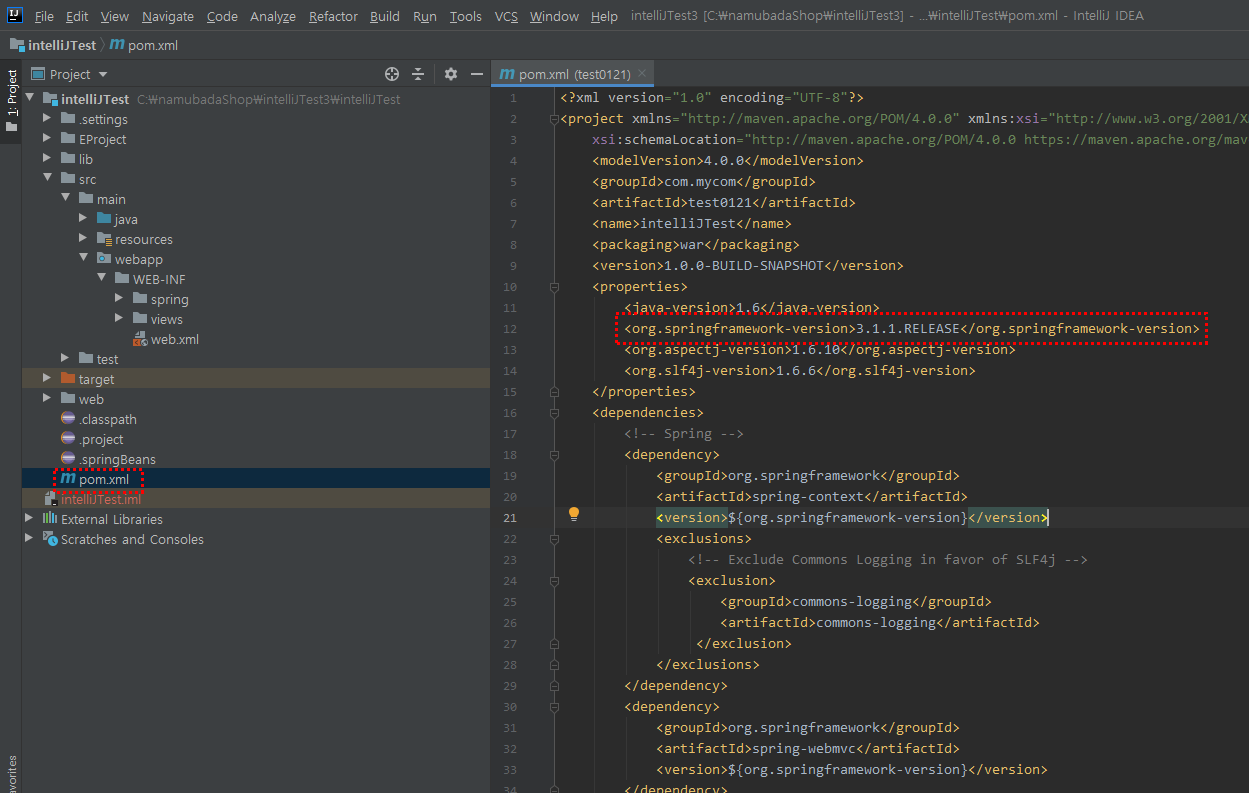Fold the project element at line 2
Screen dimensions: 1249x793
[x=554, y=119]
